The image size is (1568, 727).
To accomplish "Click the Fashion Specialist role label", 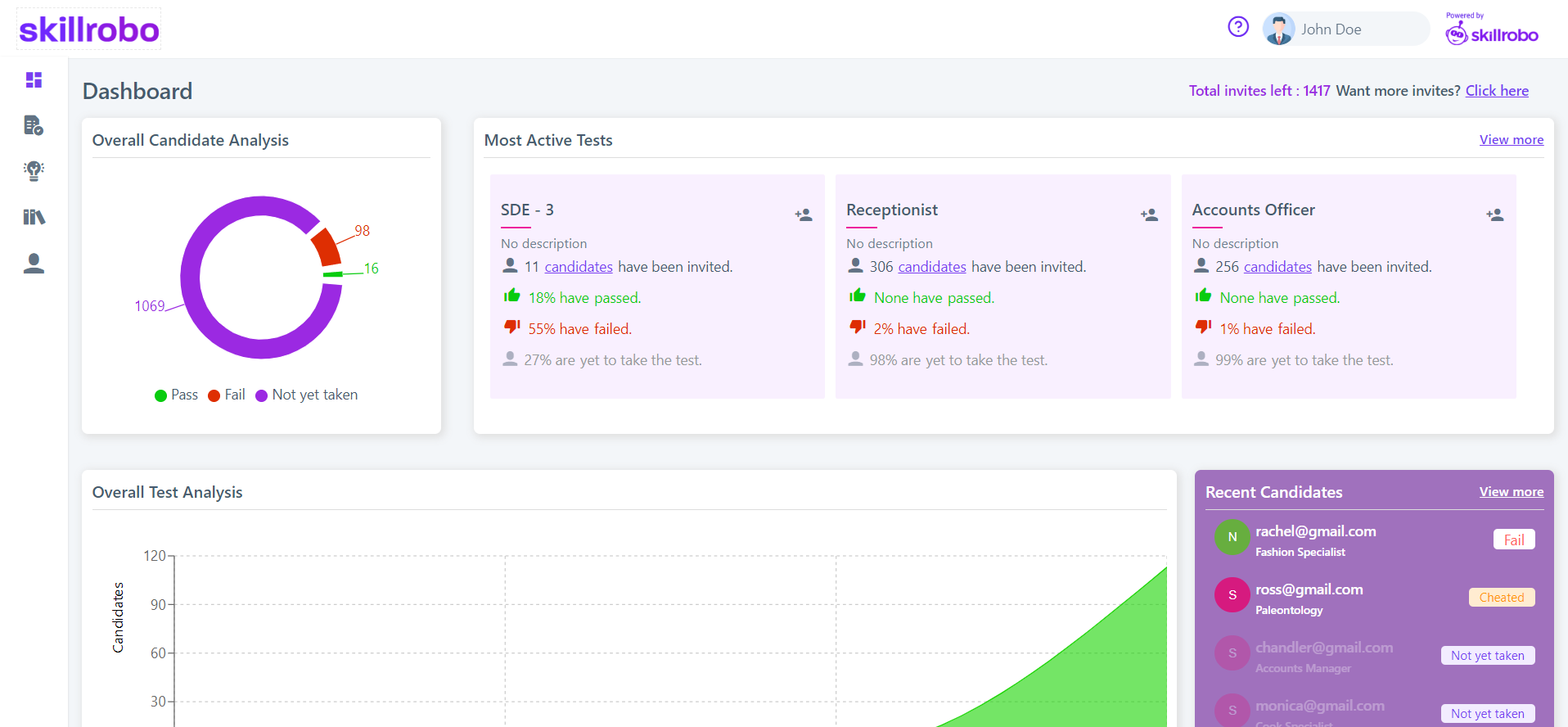I will point(1300,553).
